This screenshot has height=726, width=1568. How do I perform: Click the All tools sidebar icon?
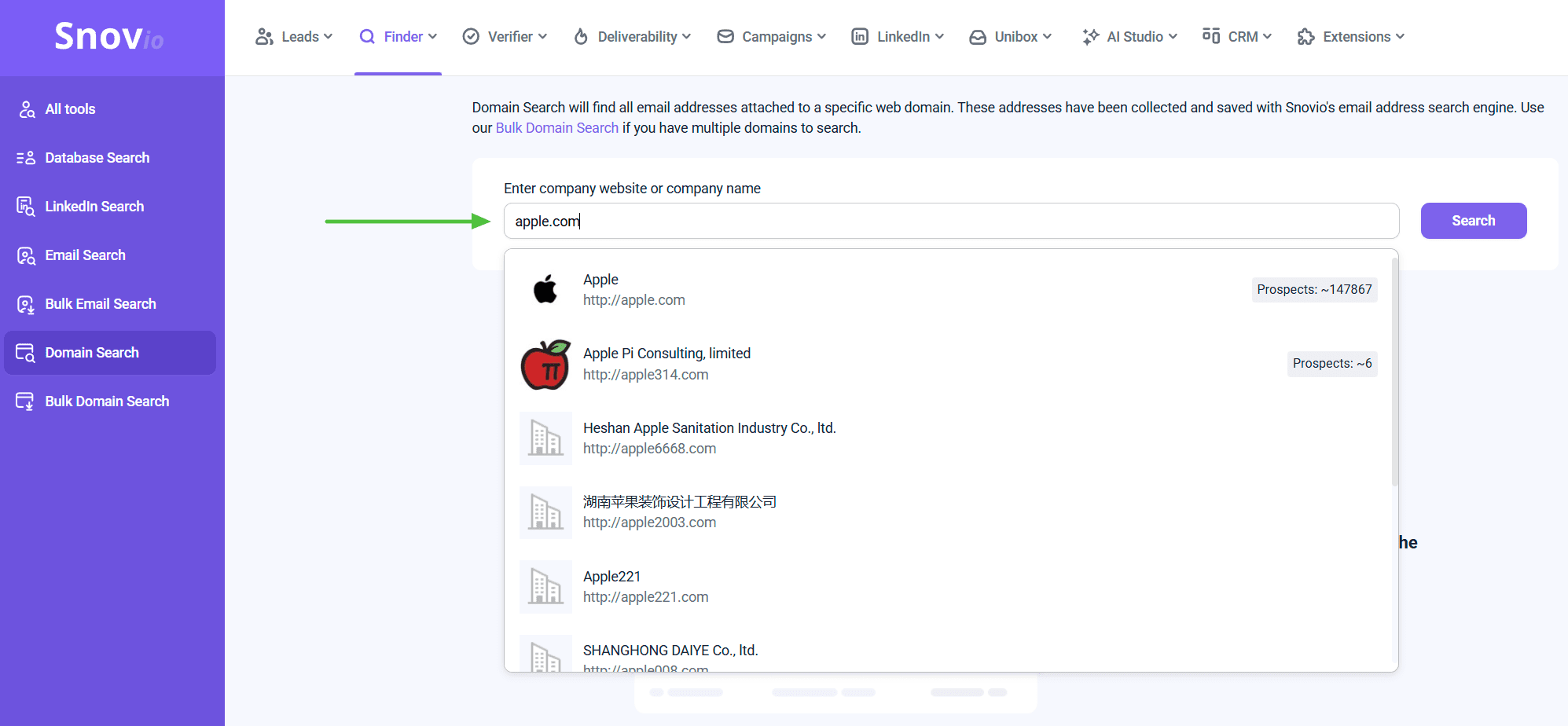pos(27,109)
